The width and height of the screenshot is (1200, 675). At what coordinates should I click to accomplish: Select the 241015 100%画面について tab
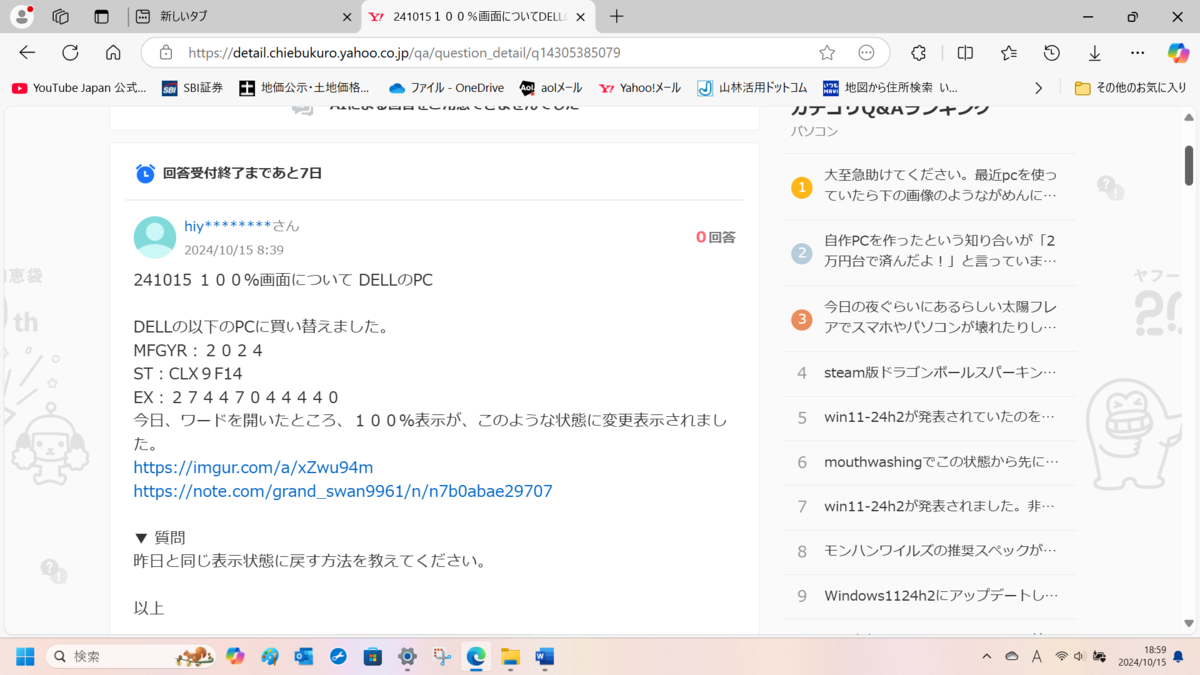pos(480,17)
